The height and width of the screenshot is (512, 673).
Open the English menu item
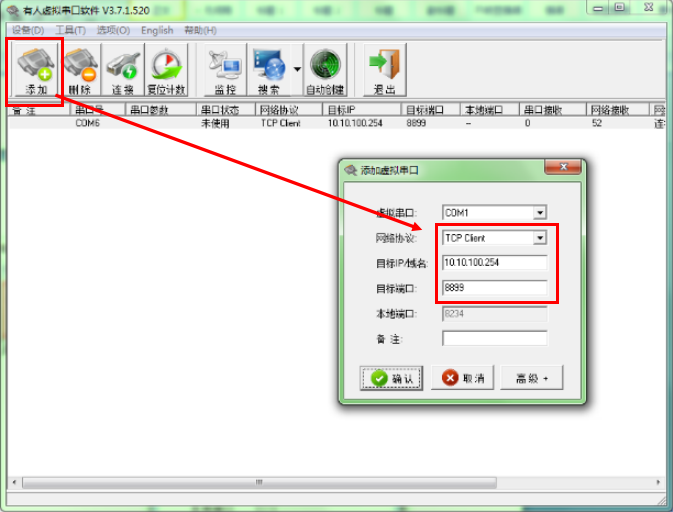point(157,30)
